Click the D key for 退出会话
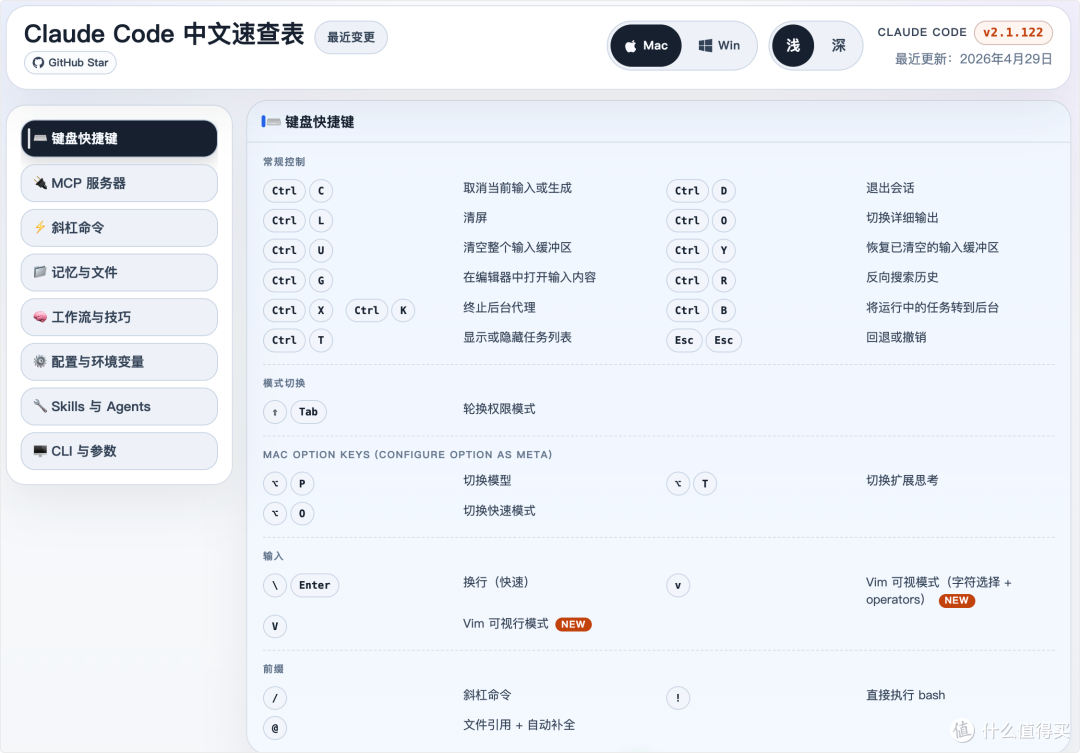Image resolution: width=1080 pixels, height=753 pixels. [x=723, y=191]
